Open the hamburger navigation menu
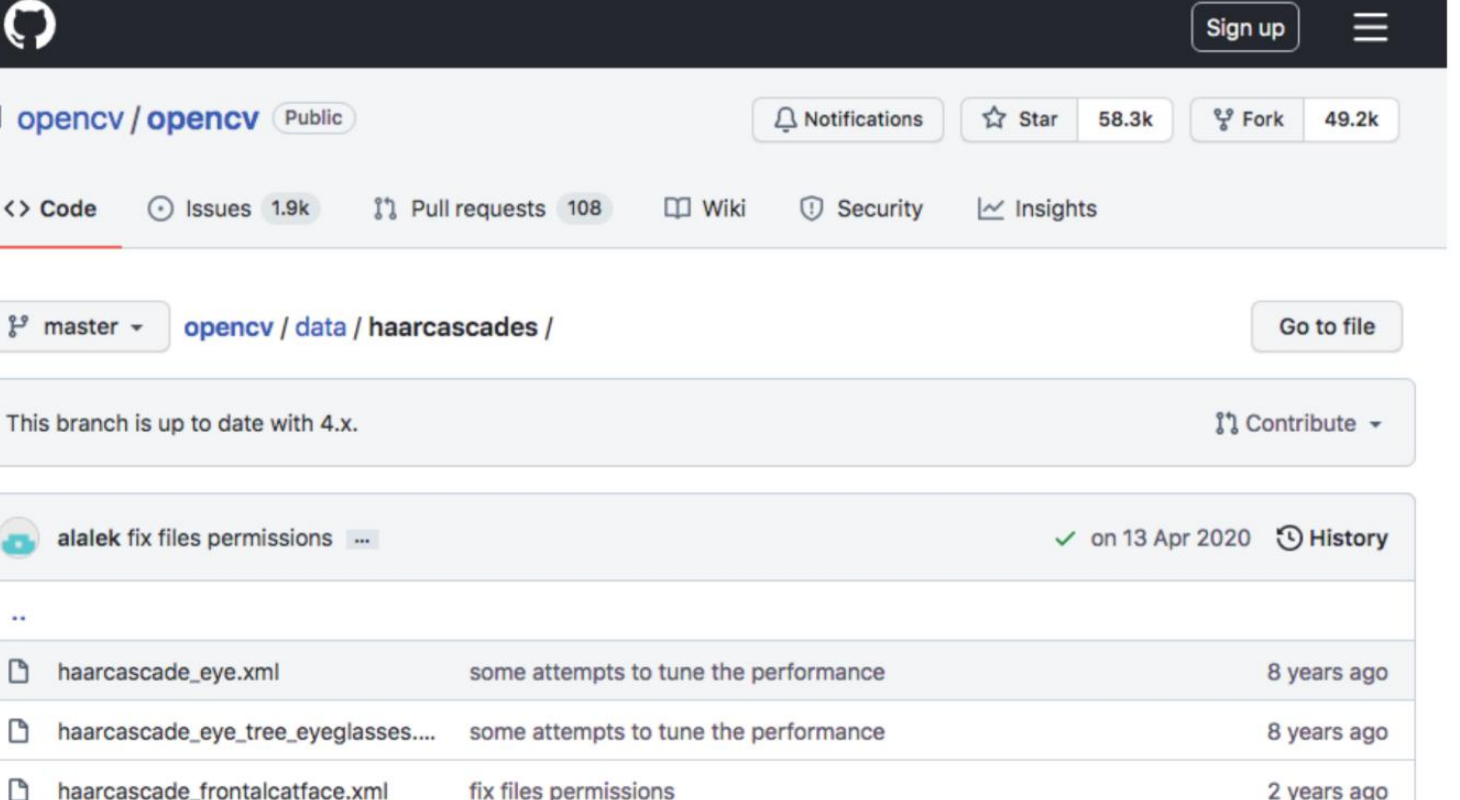 (1370, 28)
